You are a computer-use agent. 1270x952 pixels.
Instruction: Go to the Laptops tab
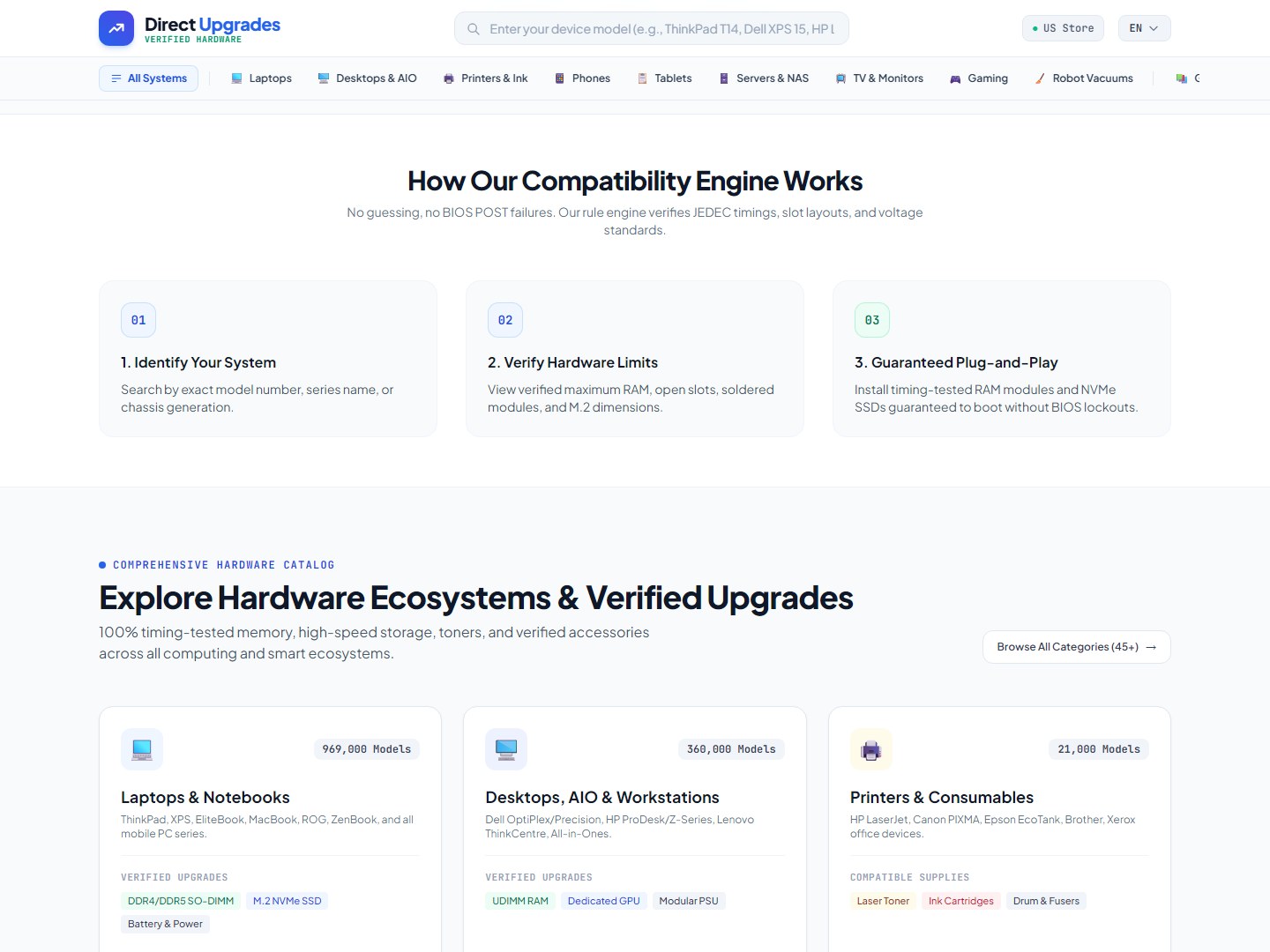(261, 78)
